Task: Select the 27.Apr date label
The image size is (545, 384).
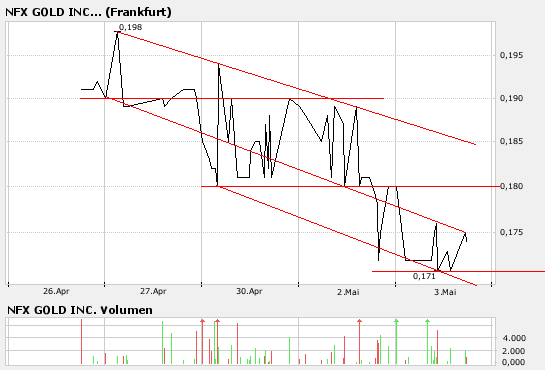Action: point(153,291)
